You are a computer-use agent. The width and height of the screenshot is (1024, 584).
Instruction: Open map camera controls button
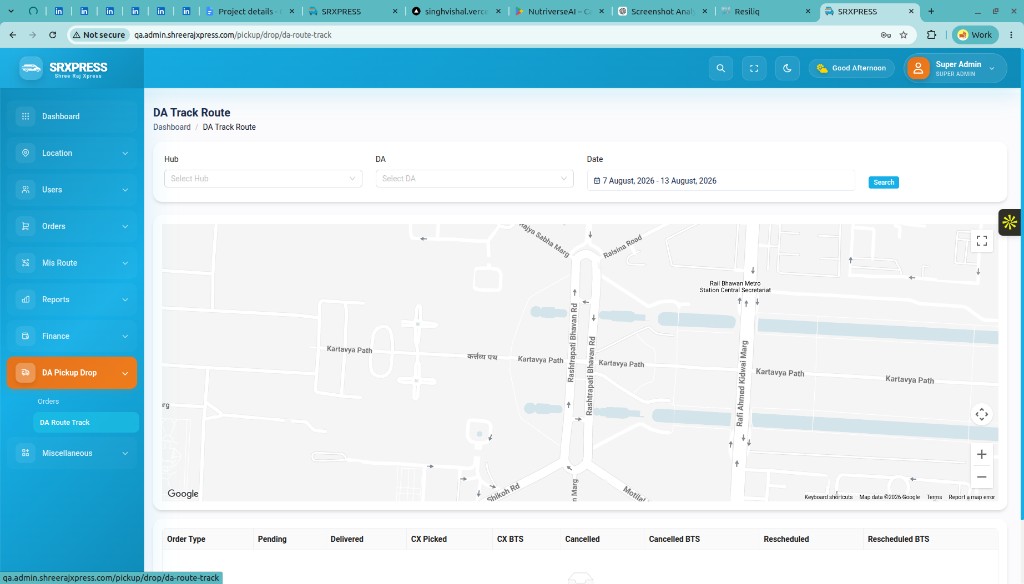[982, 414]
